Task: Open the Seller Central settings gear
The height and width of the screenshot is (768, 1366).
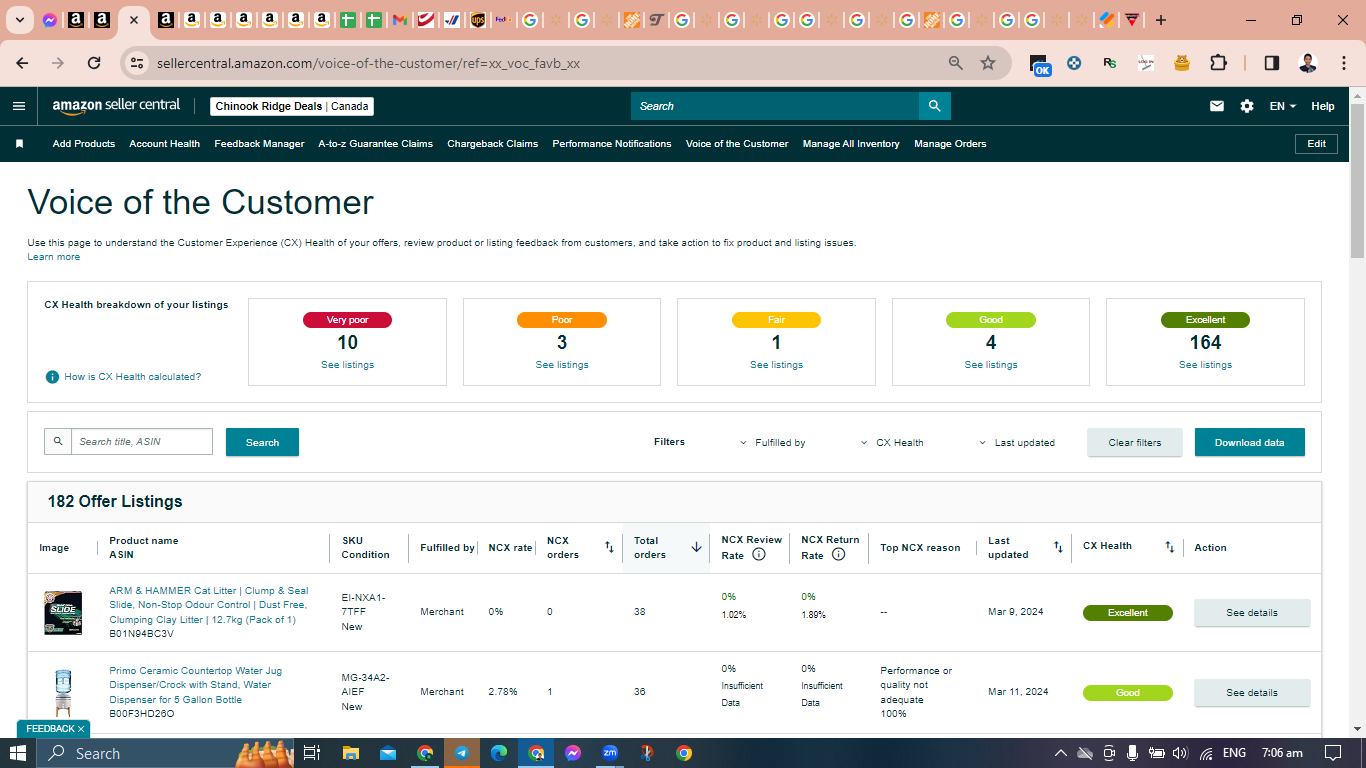Action: pos(1247,106)
